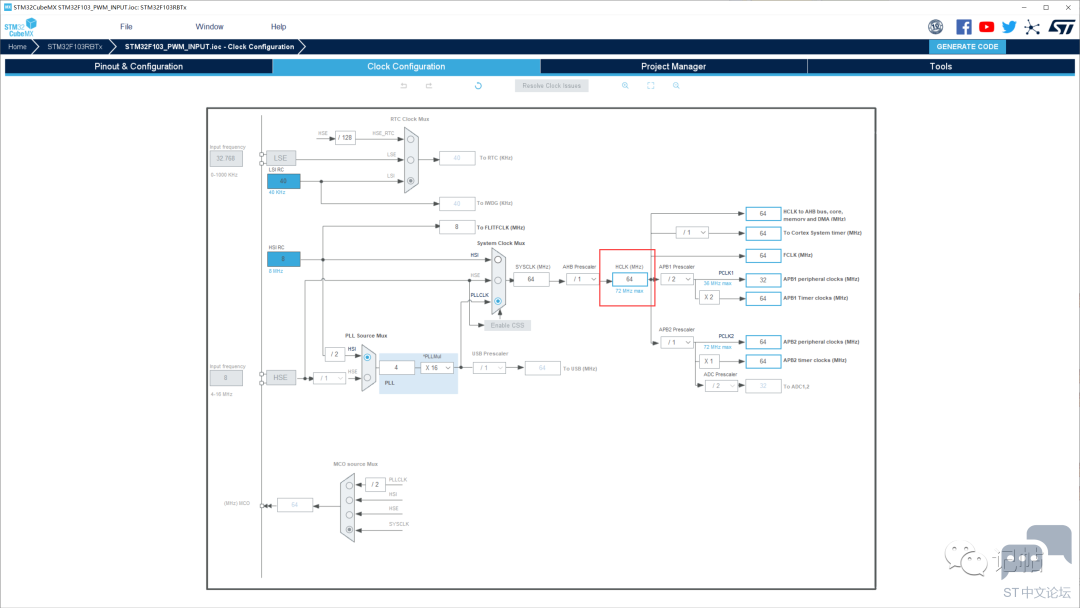Switch to Clock Configuration tab
The width and height of the screenshot is (1080, 608).
pyautogui.click(x=406, y=67)
